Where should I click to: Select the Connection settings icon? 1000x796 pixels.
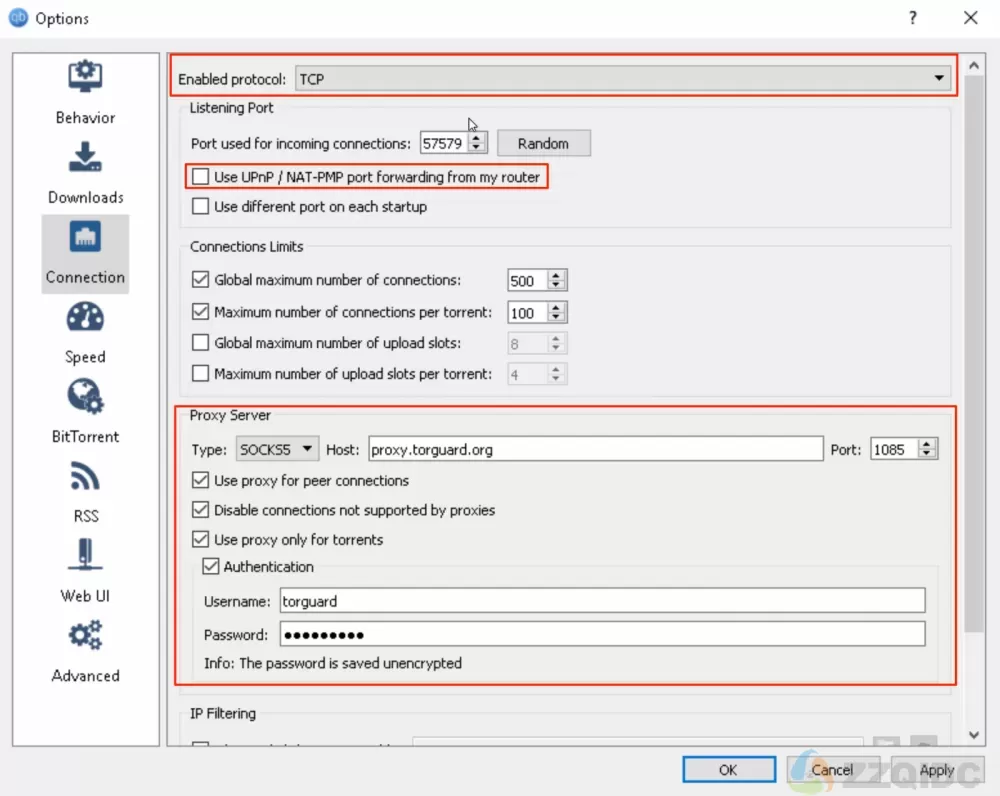pyautogui.click(x=85, y=237)
